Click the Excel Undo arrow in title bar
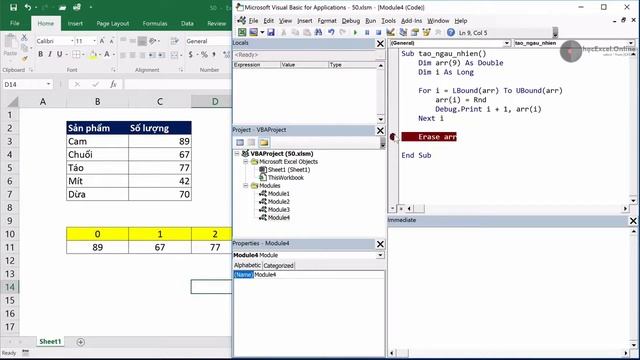 click(x=27, y=7)
